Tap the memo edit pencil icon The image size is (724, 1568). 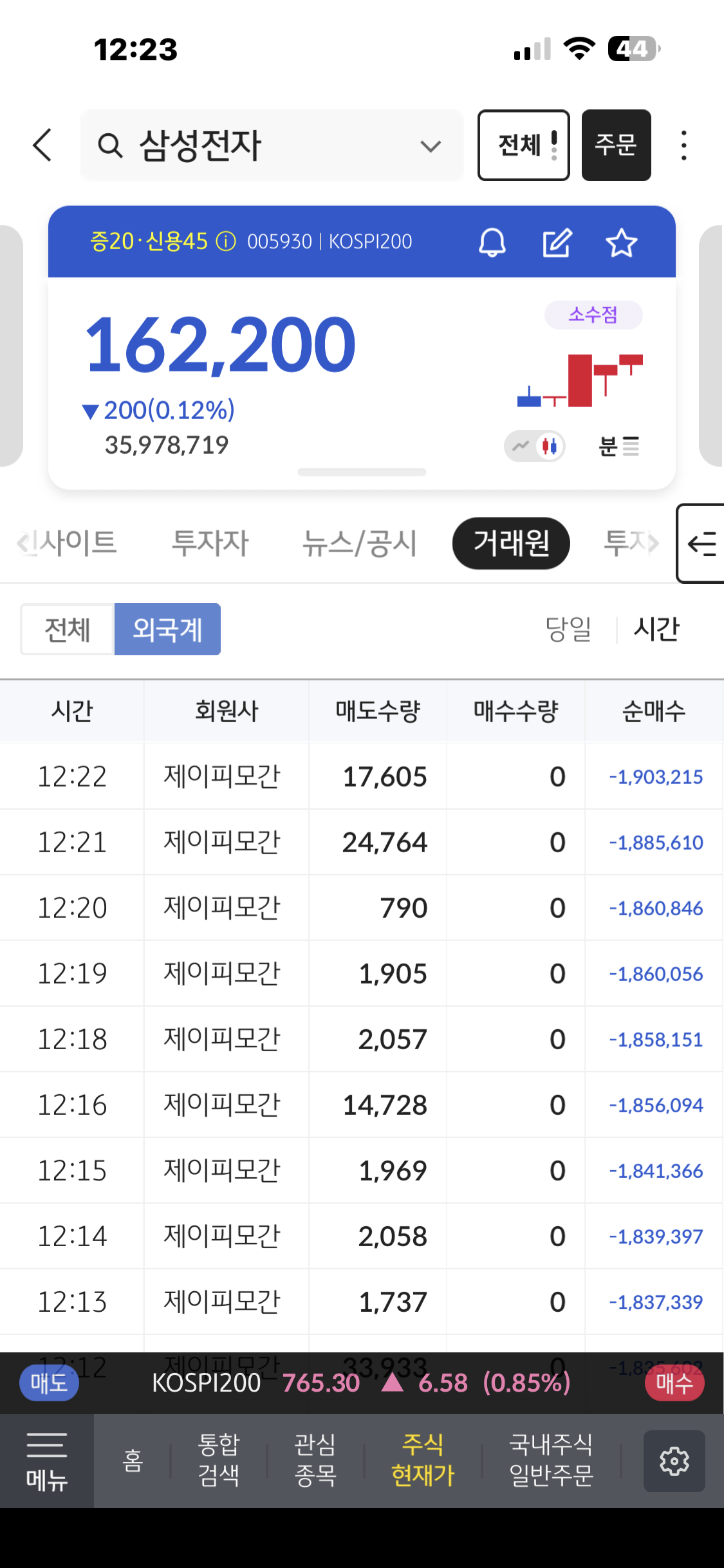[x=557, y=243]
